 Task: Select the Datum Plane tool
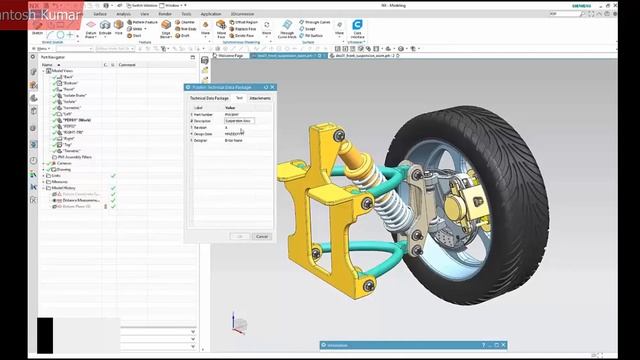click(91, 29)
